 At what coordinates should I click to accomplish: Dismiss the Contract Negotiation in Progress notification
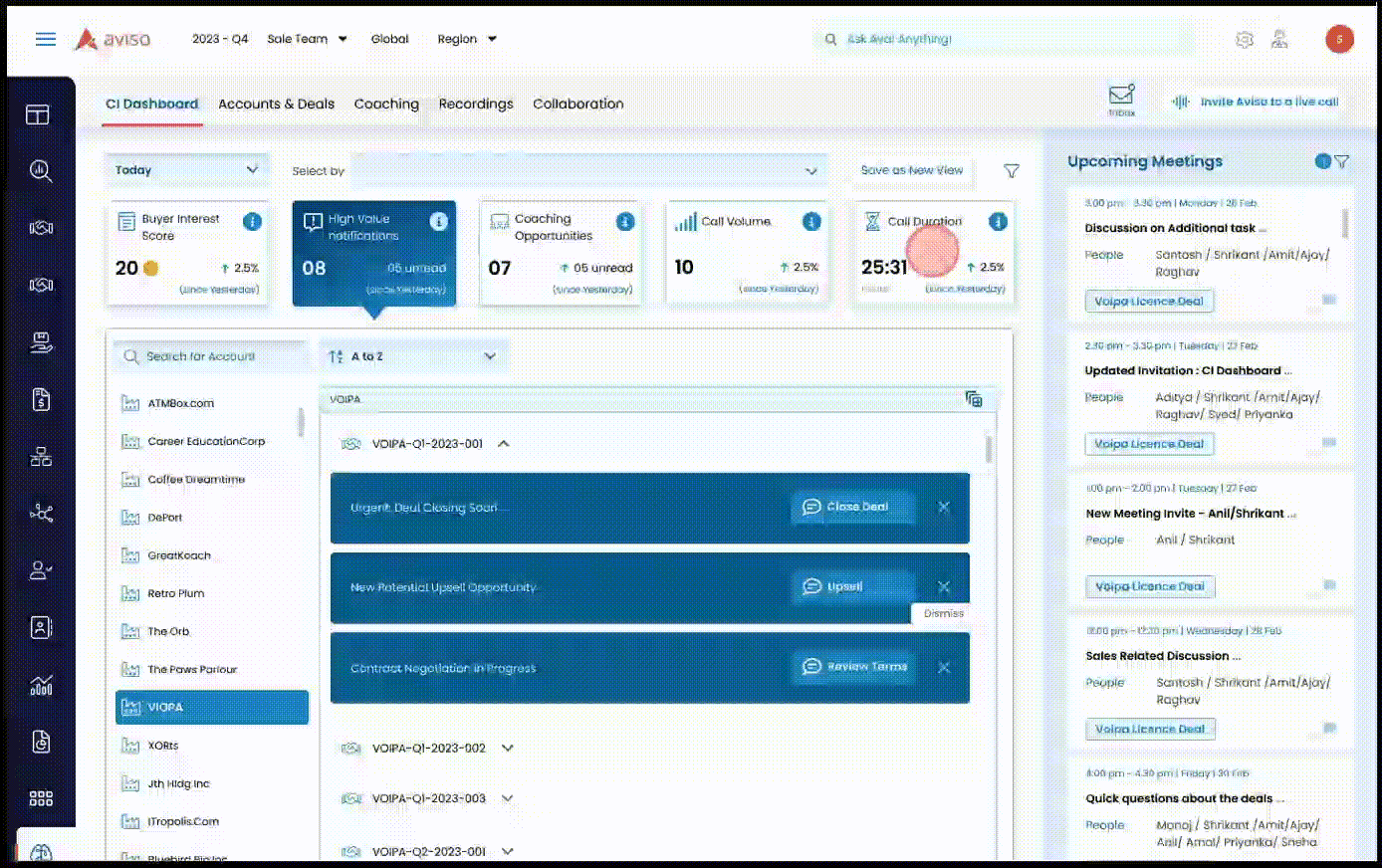(x=944, y=667)
